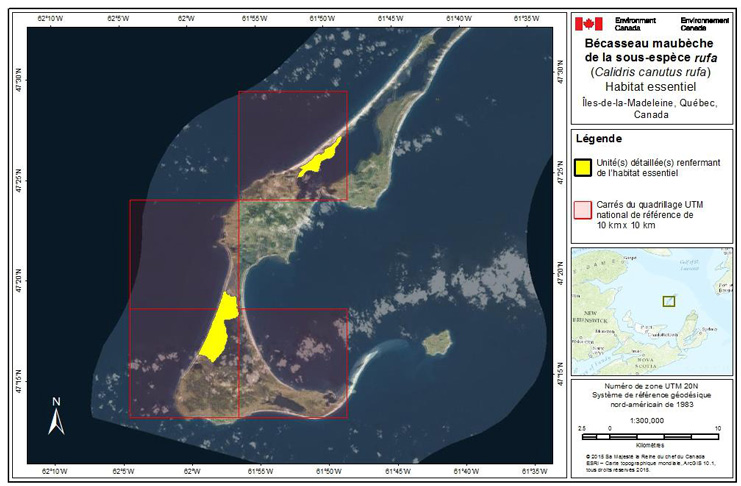Click the small isolated island east of archipelago
This screenshot has height=486, width=741.
point(436,346)
